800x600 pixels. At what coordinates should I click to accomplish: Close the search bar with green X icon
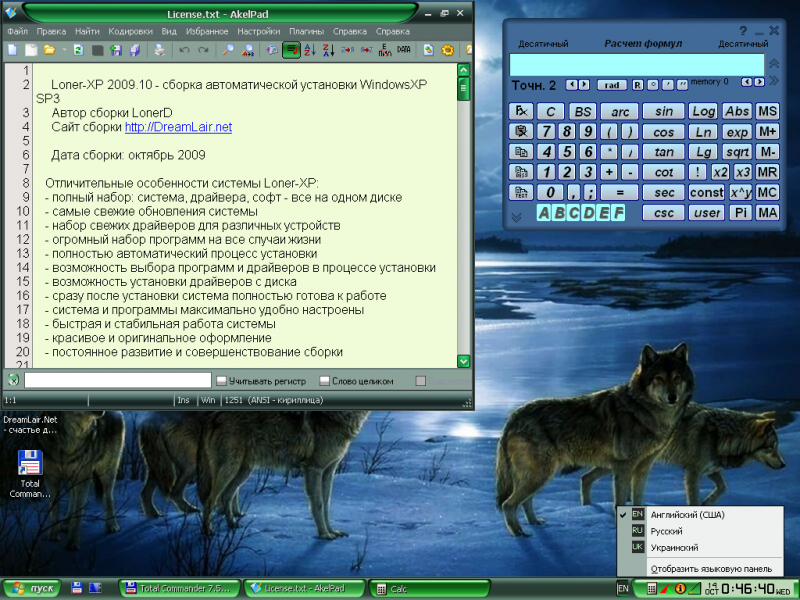13,381
